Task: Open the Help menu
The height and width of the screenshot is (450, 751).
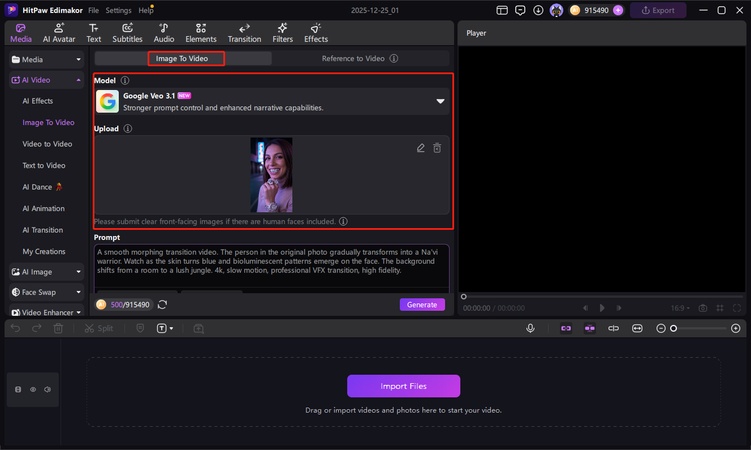Action: (x=145, y=10)
